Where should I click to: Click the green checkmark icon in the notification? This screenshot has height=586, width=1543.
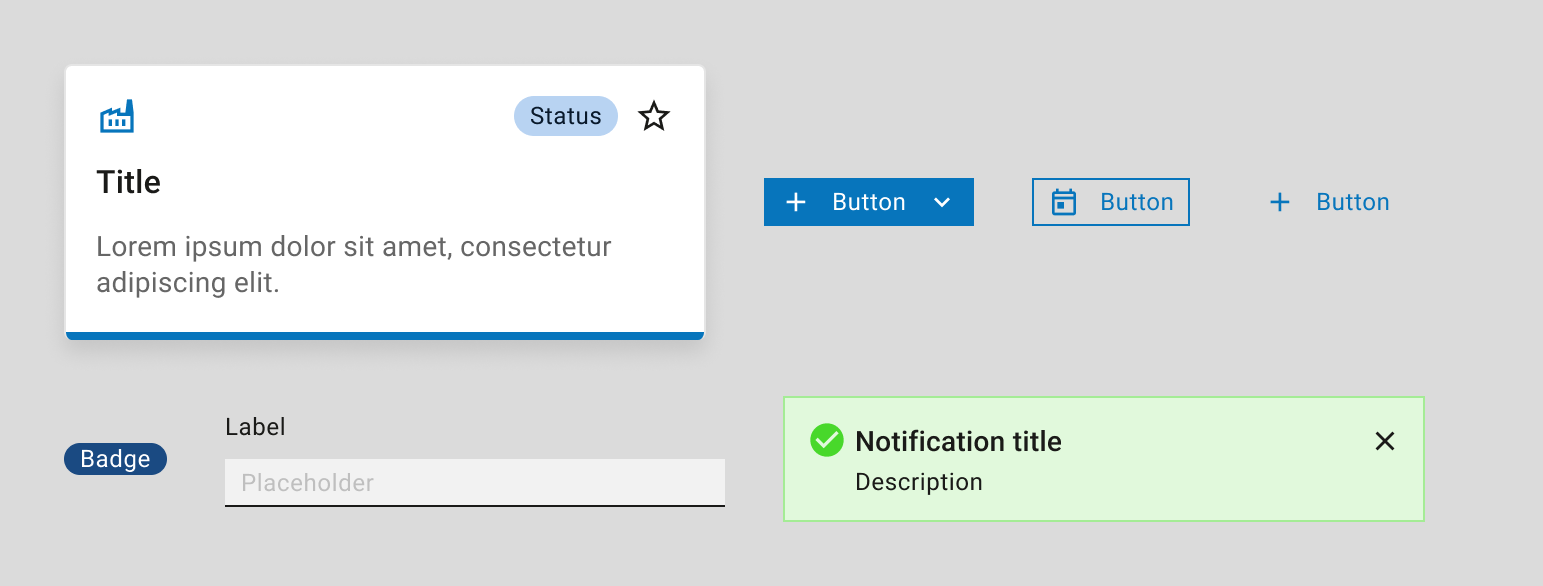click(x=826, y=440)
